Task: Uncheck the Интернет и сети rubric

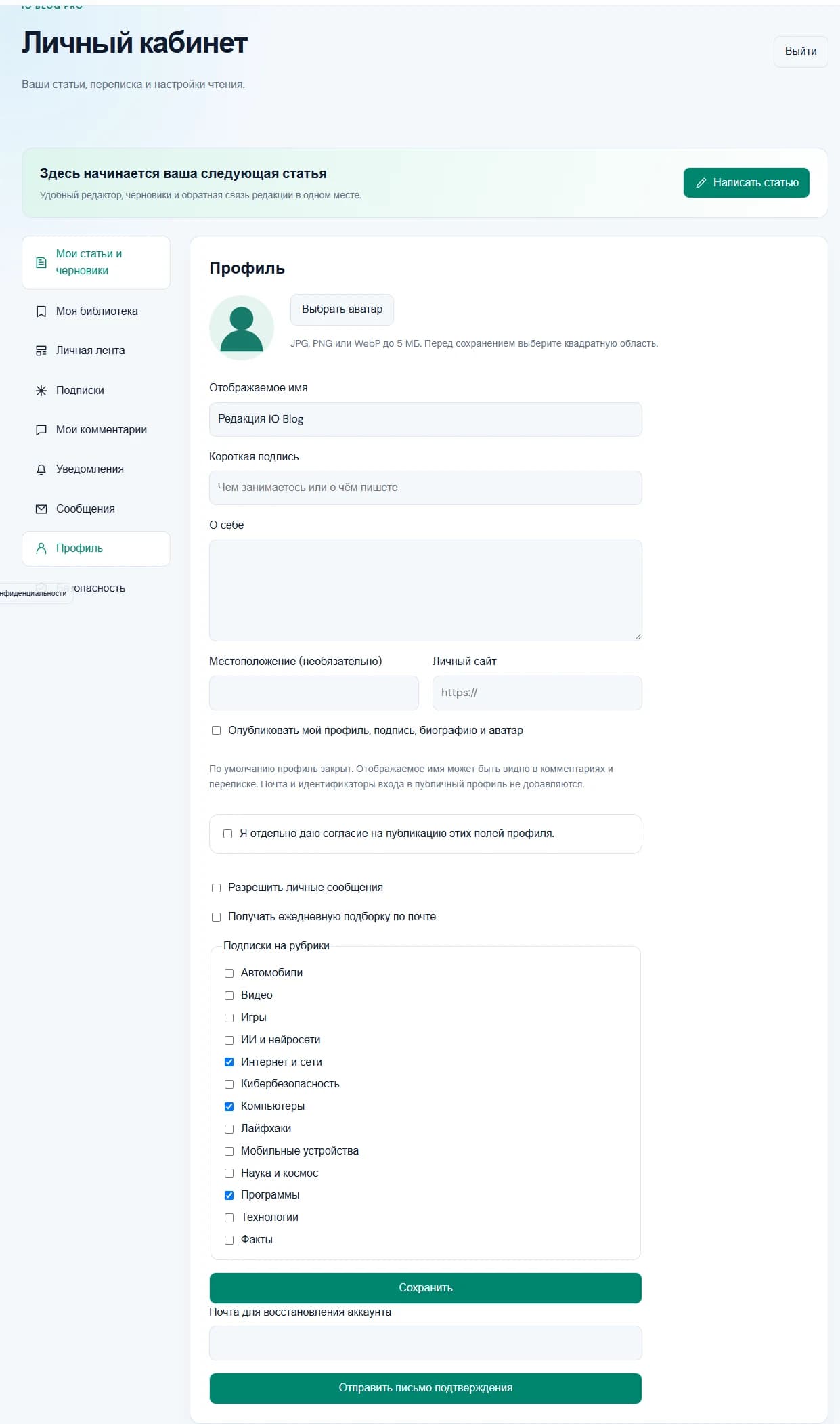Action: [x=229, y=1062]
